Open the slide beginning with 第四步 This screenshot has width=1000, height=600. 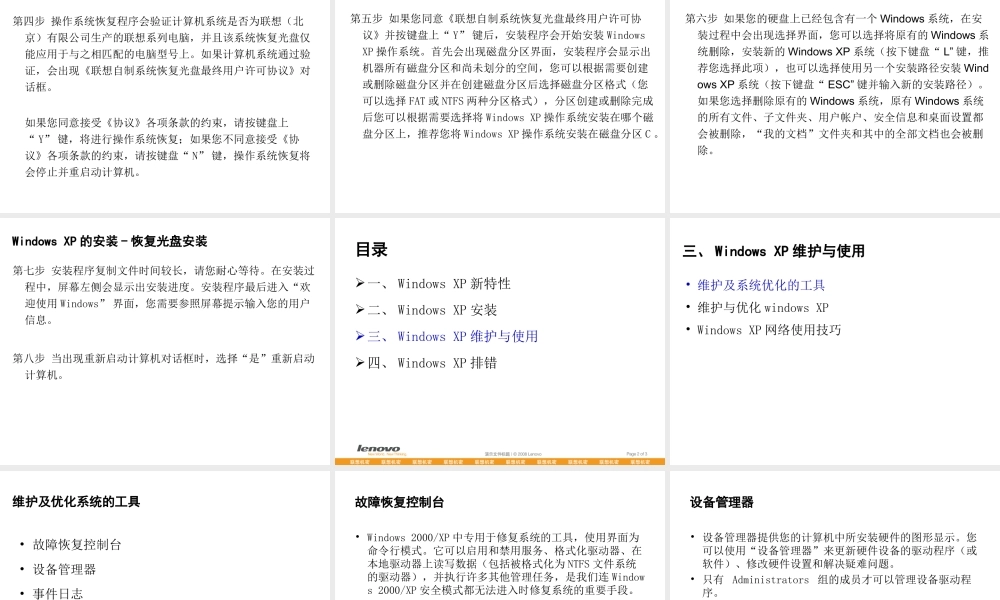click(x=165, y=106)
